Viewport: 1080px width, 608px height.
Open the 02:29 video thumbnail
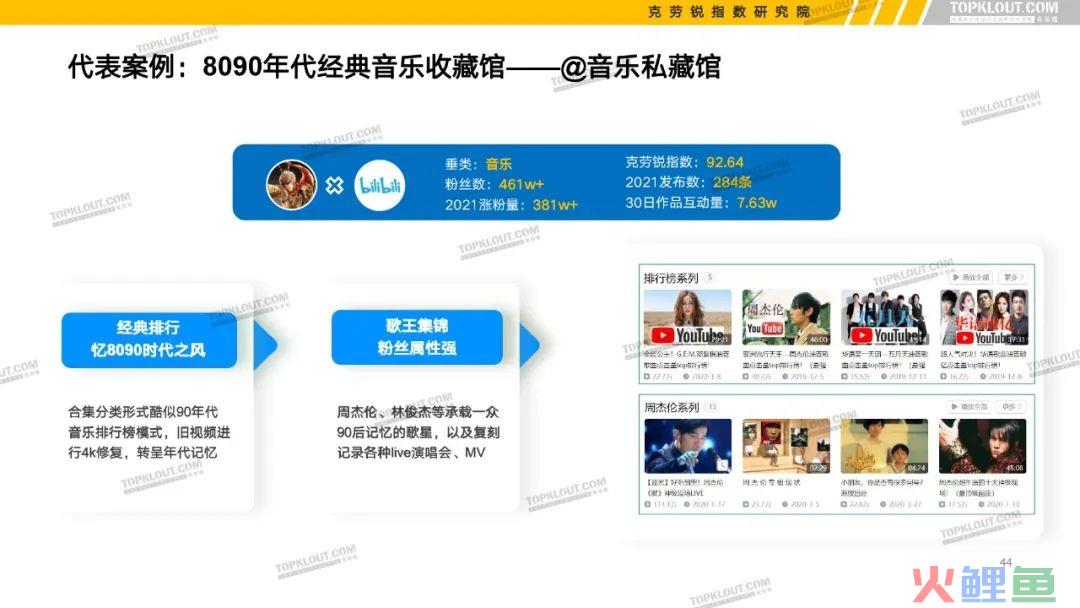tap(786, 446)
